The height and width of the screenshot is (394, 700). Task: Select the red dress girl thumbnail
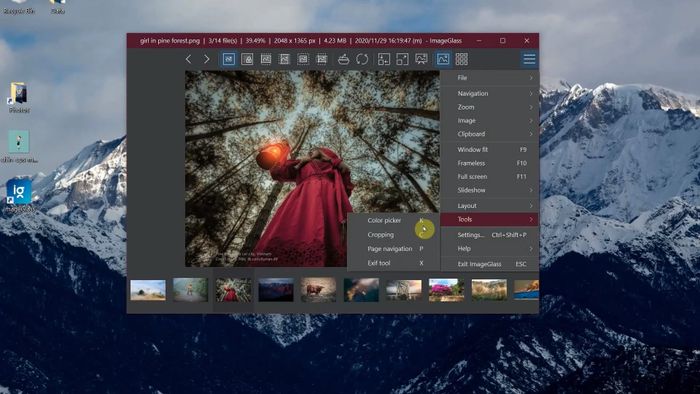click(x=233, y=290)
